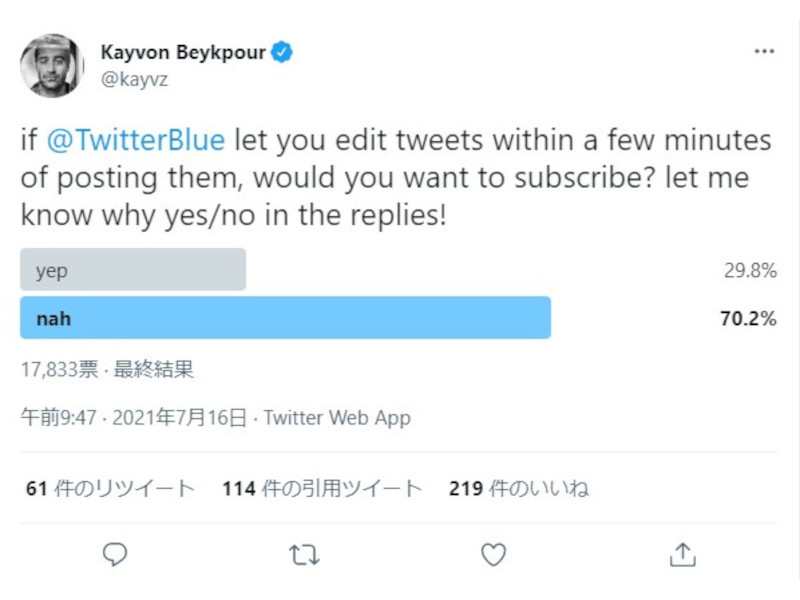Click the 'nah' poll result bar

[x=285, y=319]
